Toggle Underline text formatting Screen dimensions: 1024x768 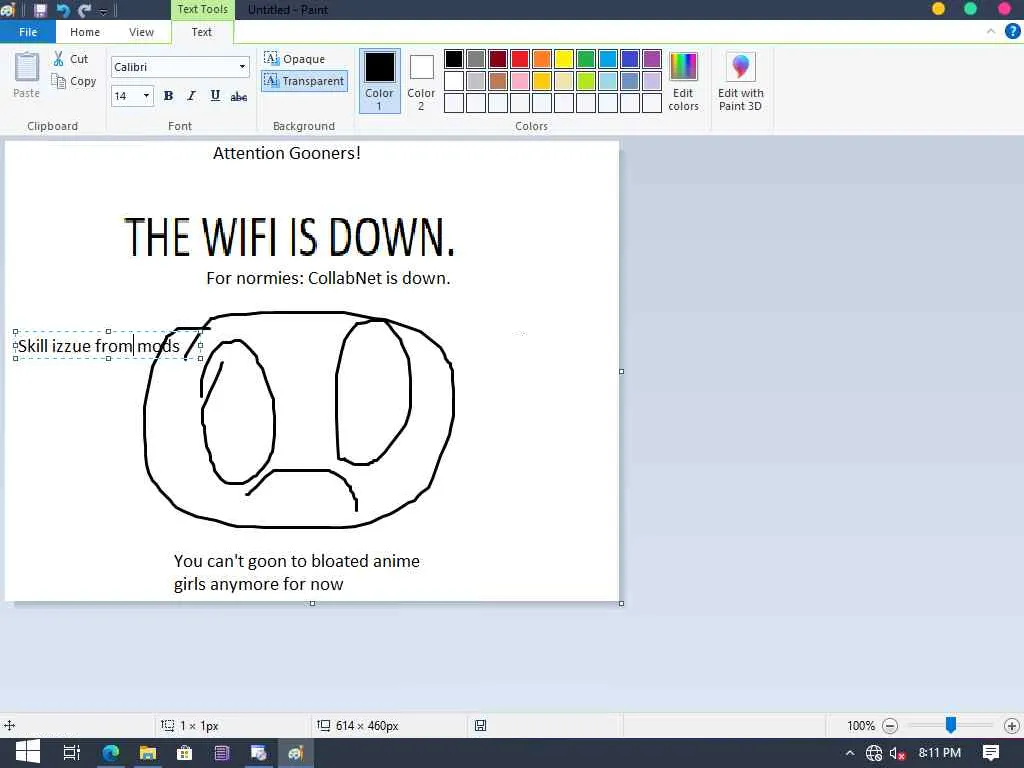point(215,96)
